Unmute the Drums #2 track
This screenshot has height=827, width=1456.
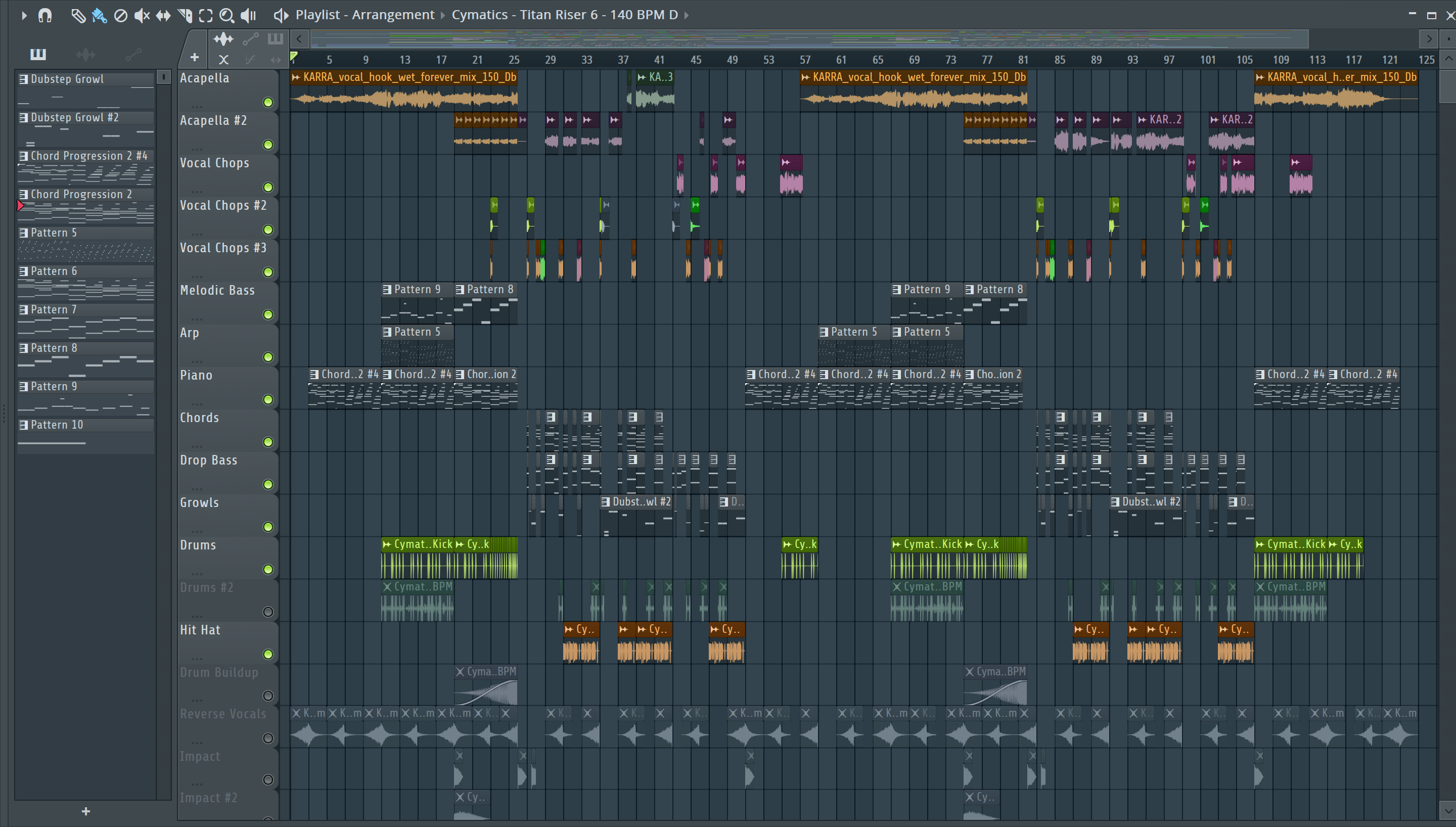(x=268, y=612)
